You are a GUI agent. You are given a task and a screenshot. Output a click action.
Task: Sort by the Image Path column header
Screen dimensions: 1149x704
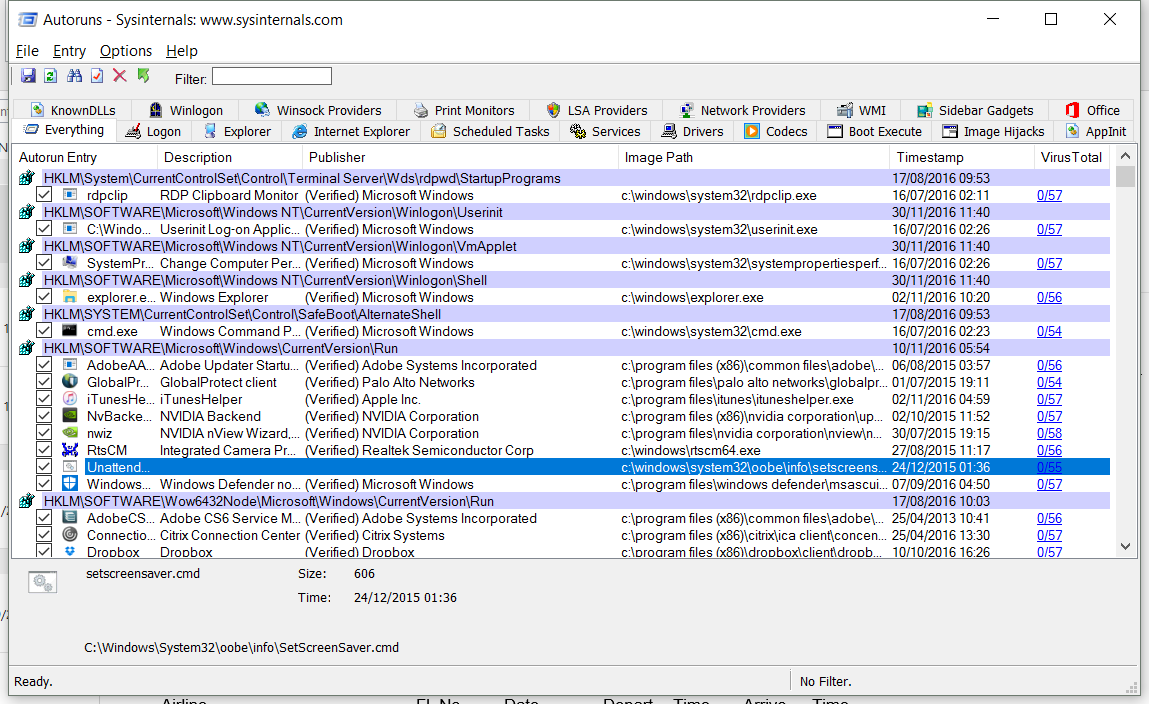point(755,157)
